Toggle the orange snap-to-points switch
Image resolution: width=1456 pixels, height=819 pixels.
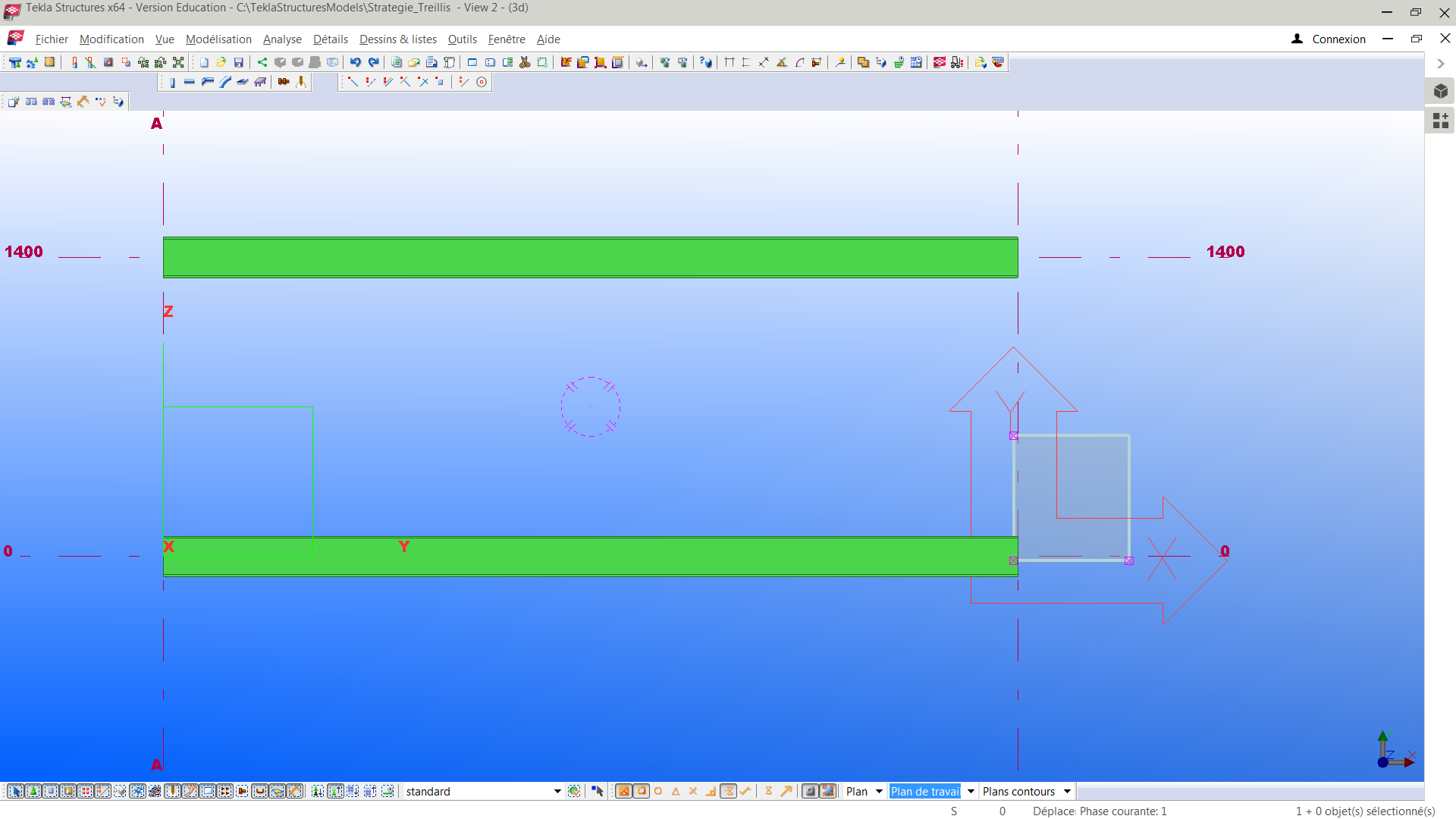coord(623,791)
